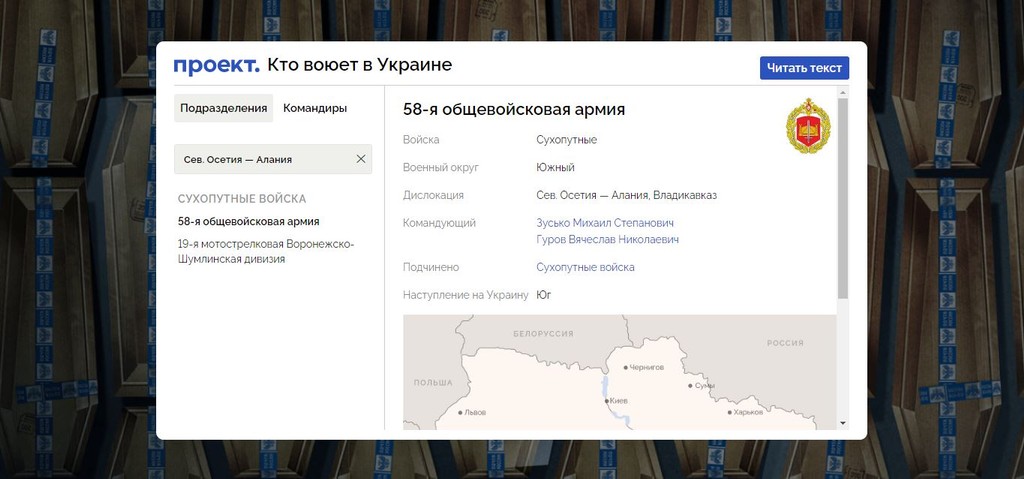Click the Военный округ label
This screenshot has width=1024, height=479.
pos(441,167)
